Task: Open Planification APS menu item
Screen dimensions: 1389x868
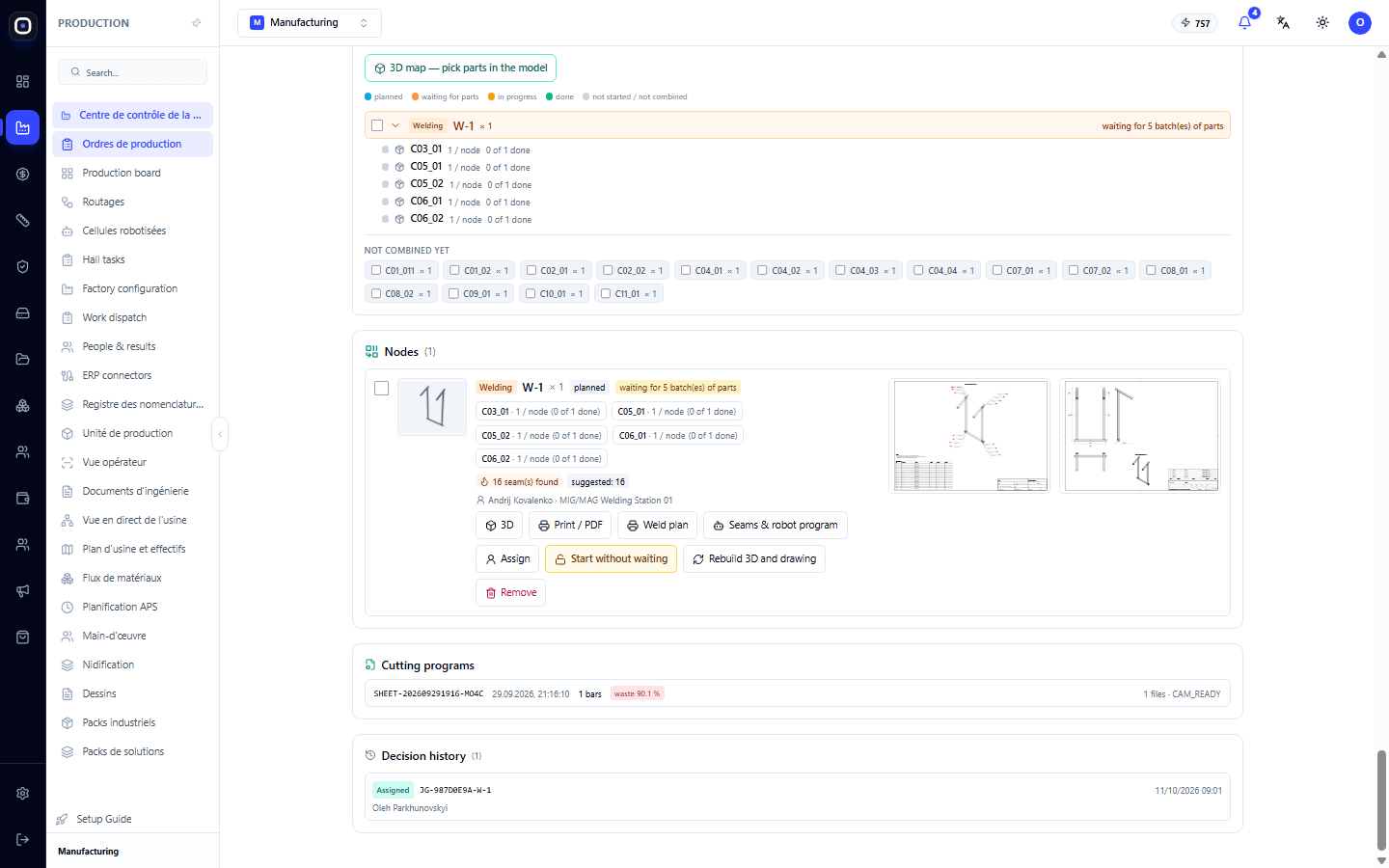Action: point(132,607)
